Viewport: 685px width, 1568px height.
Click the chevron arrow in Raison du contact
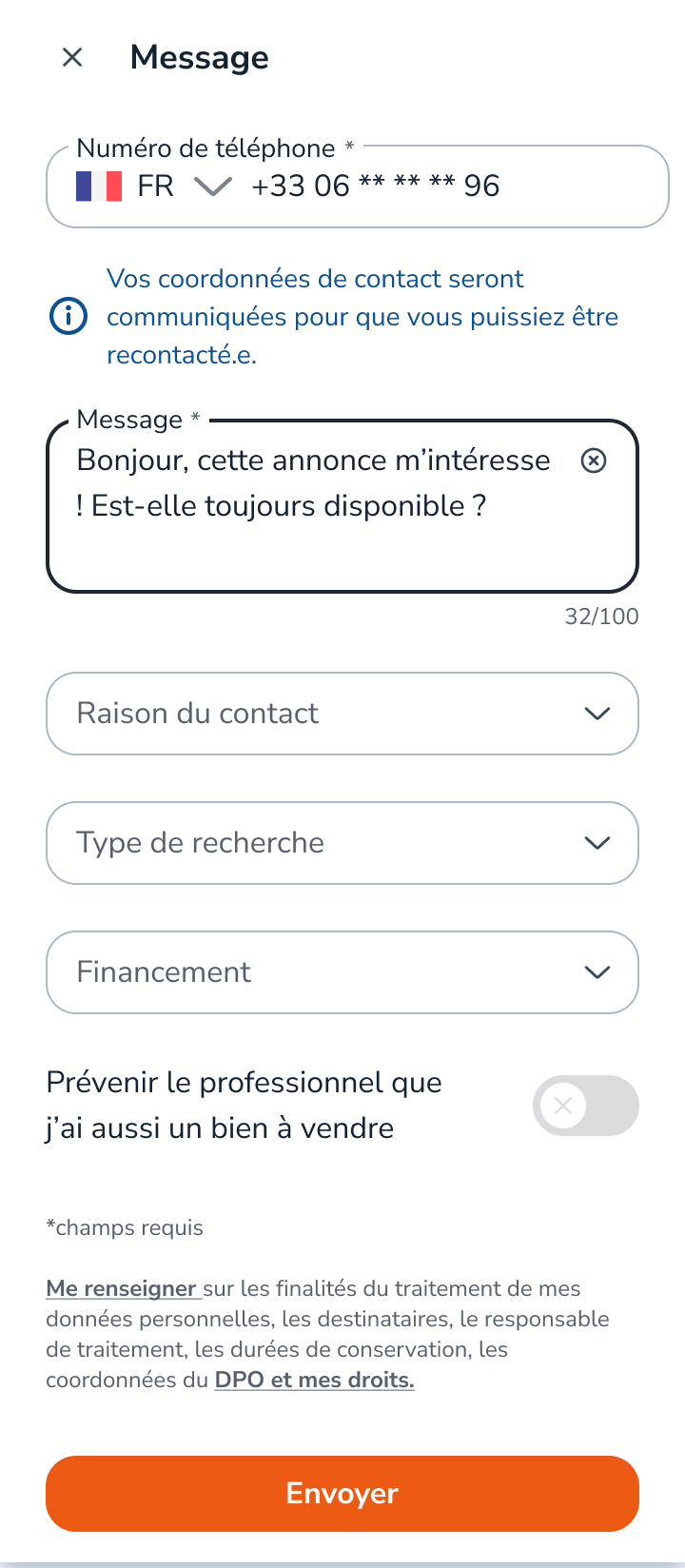pyautogui.click(x=597, y=714)
